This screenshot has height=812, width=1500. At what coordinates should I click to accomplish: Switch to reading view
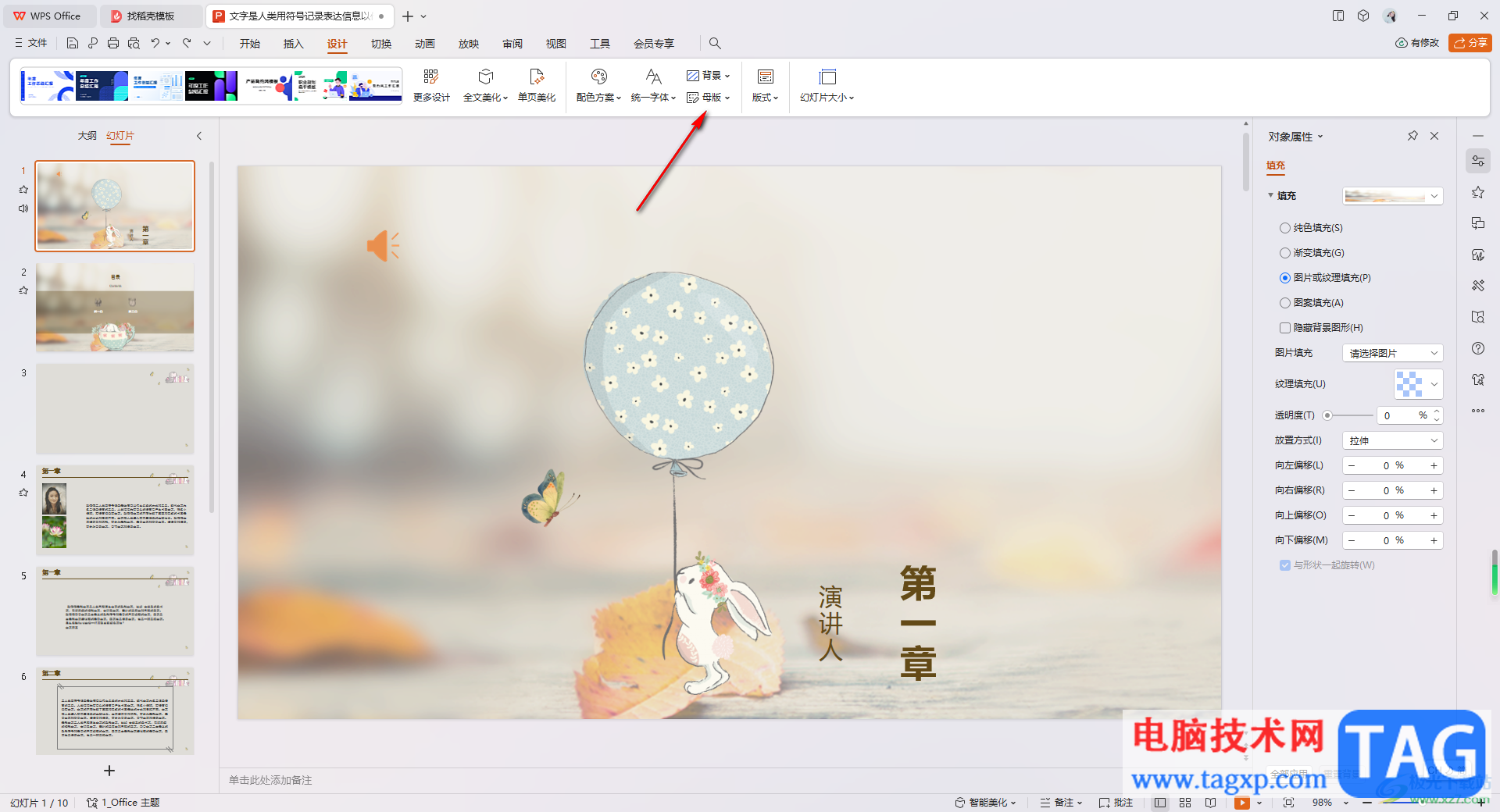(x=1210, y=803)
